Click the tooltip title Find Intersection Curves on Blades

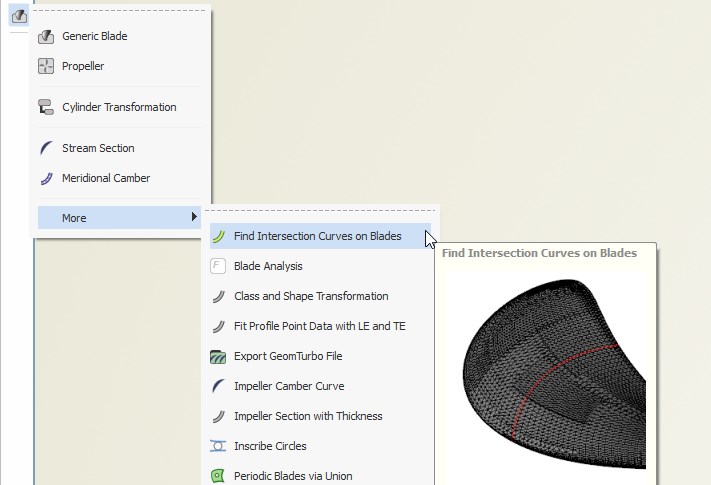tap(539, 253)
